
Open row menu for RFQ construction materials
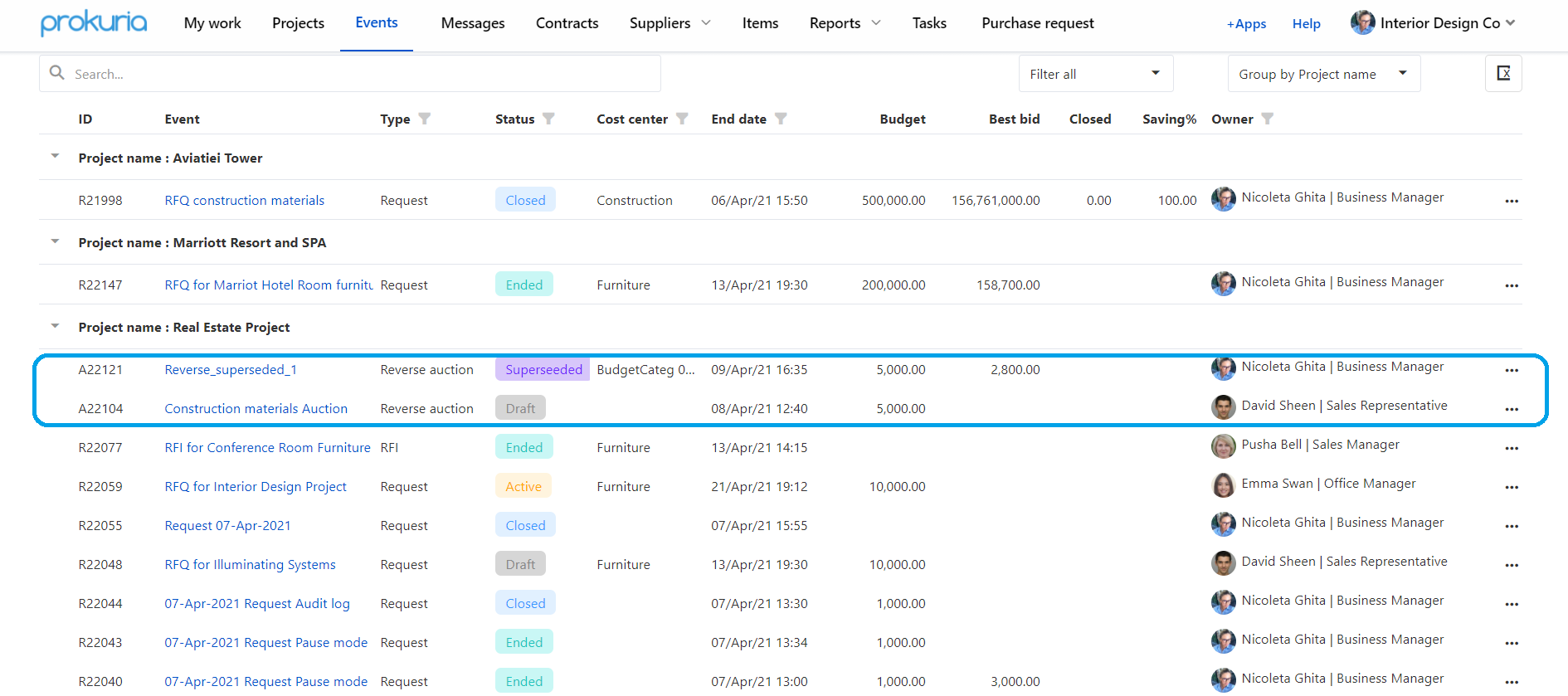pos(1511,202)
